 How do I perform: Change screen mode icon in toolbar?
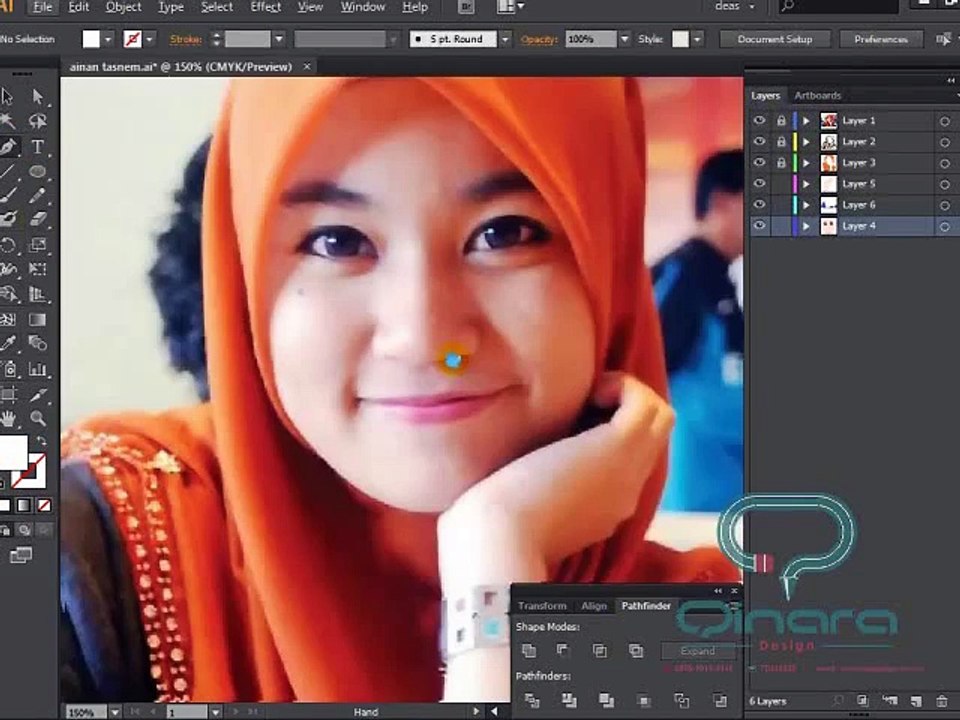21,555
